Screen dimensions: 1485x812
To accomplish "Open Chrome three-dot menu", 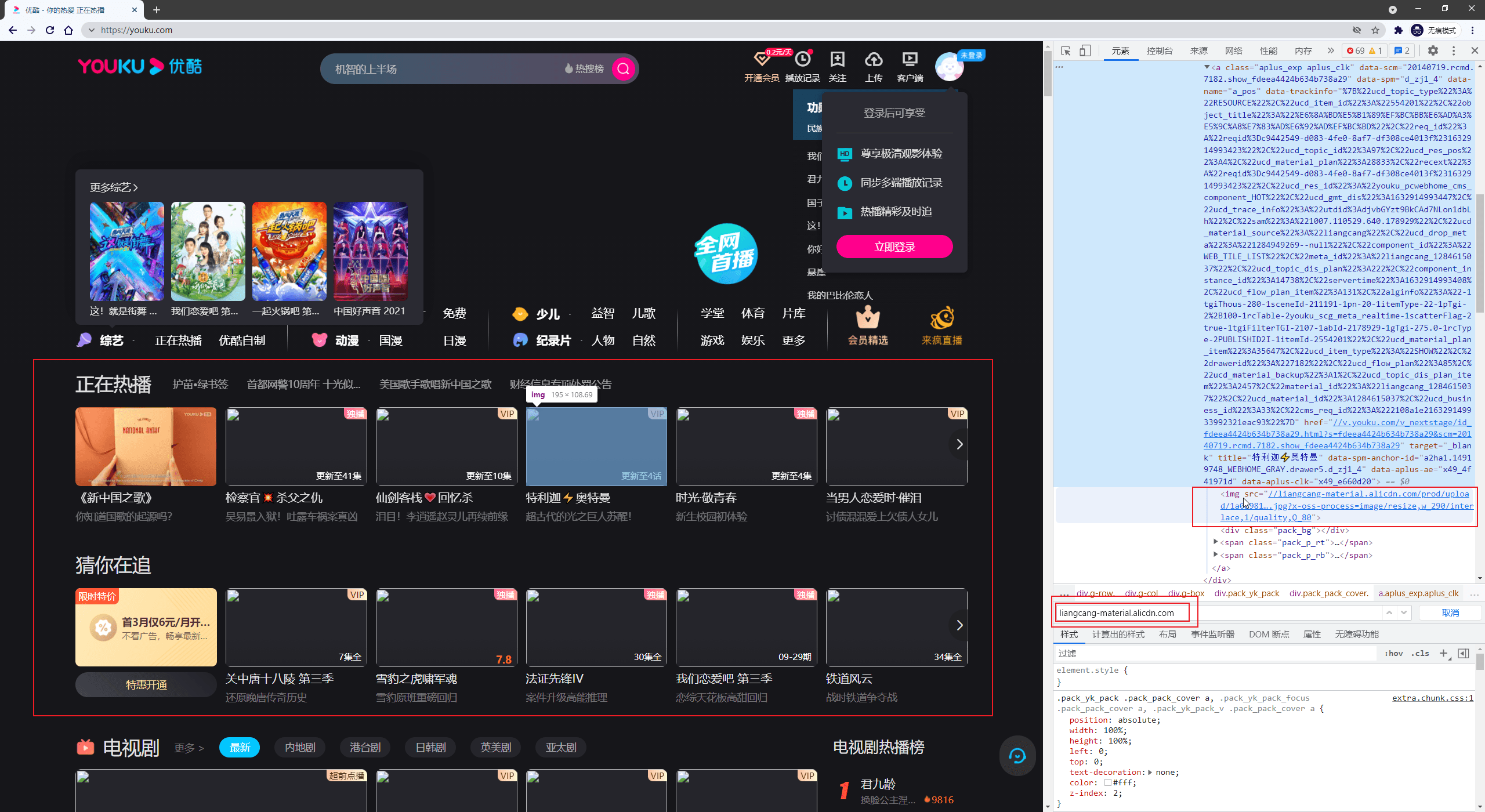I will [1472, 30].
